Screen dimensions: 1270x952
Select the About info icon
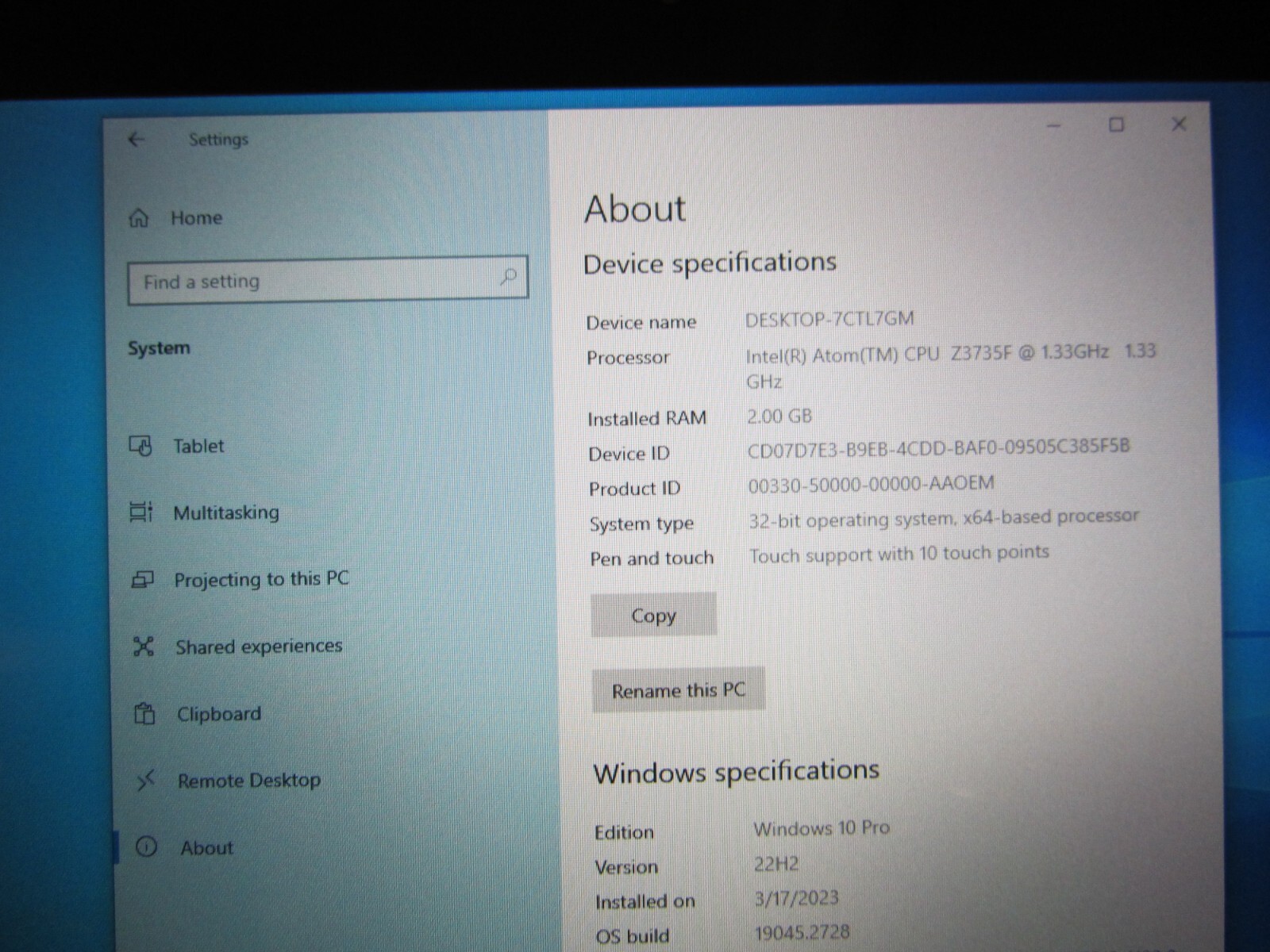[146, 847]
